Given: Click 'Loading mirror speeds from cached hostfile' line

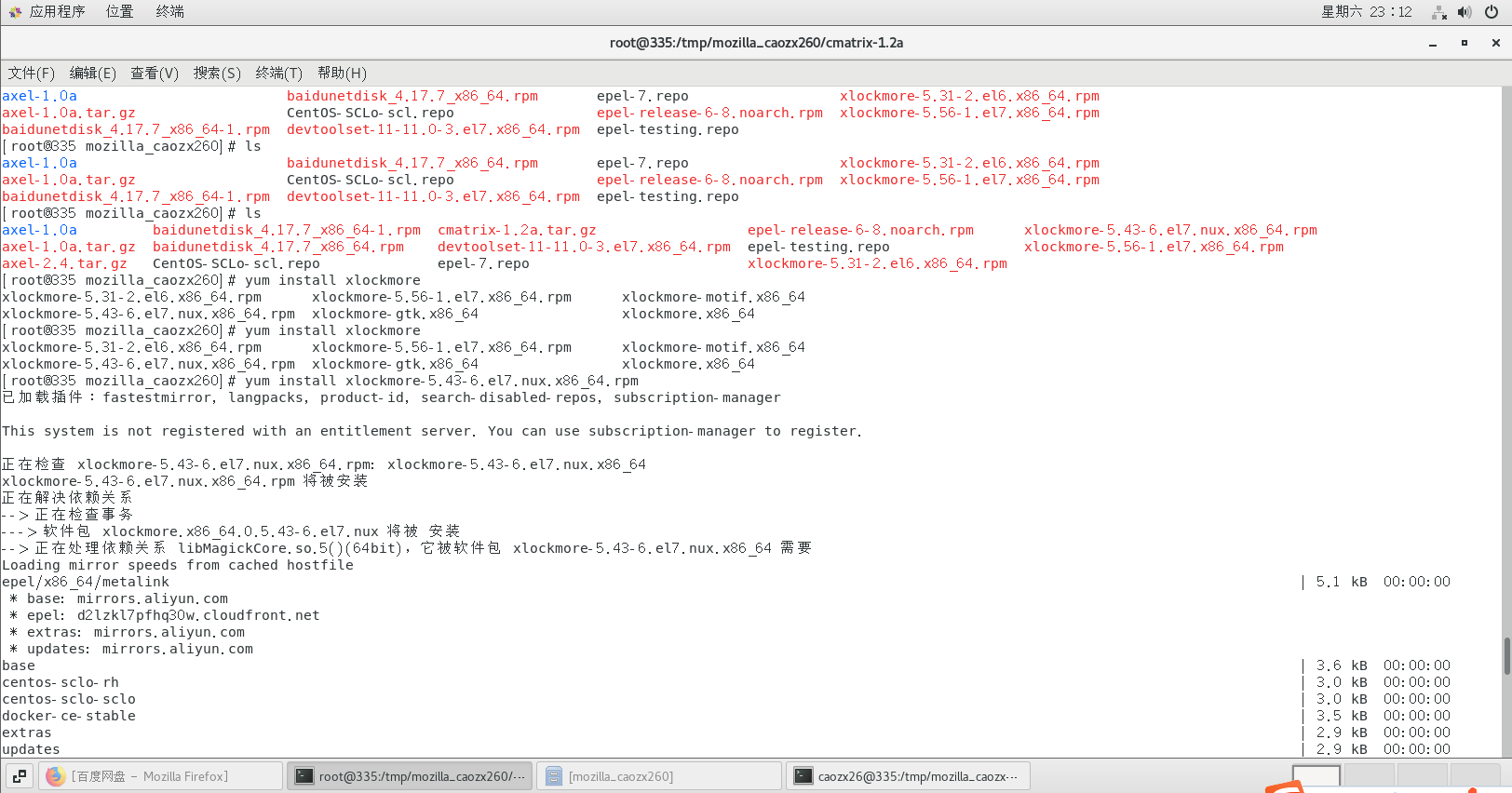Looking at the screenshot, I should coord(178,565).
